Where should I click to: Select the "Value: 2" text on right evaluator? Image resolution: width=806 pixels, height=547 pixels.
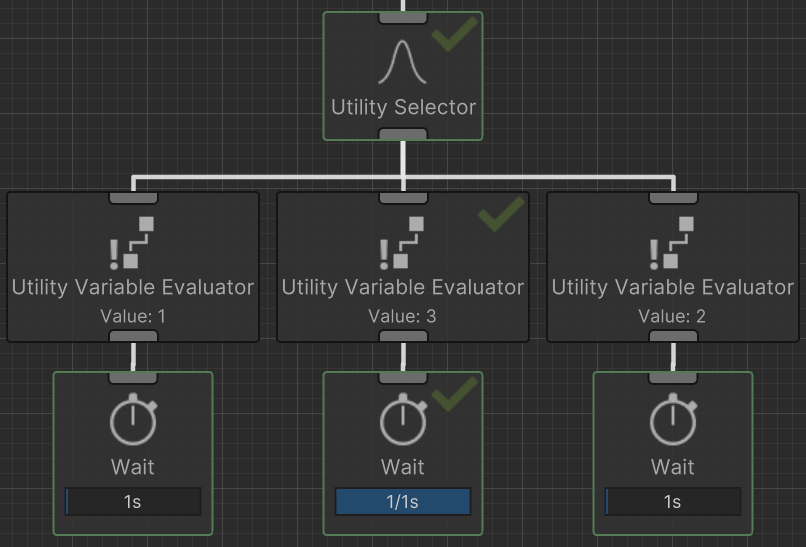click(x=672, y=316)
